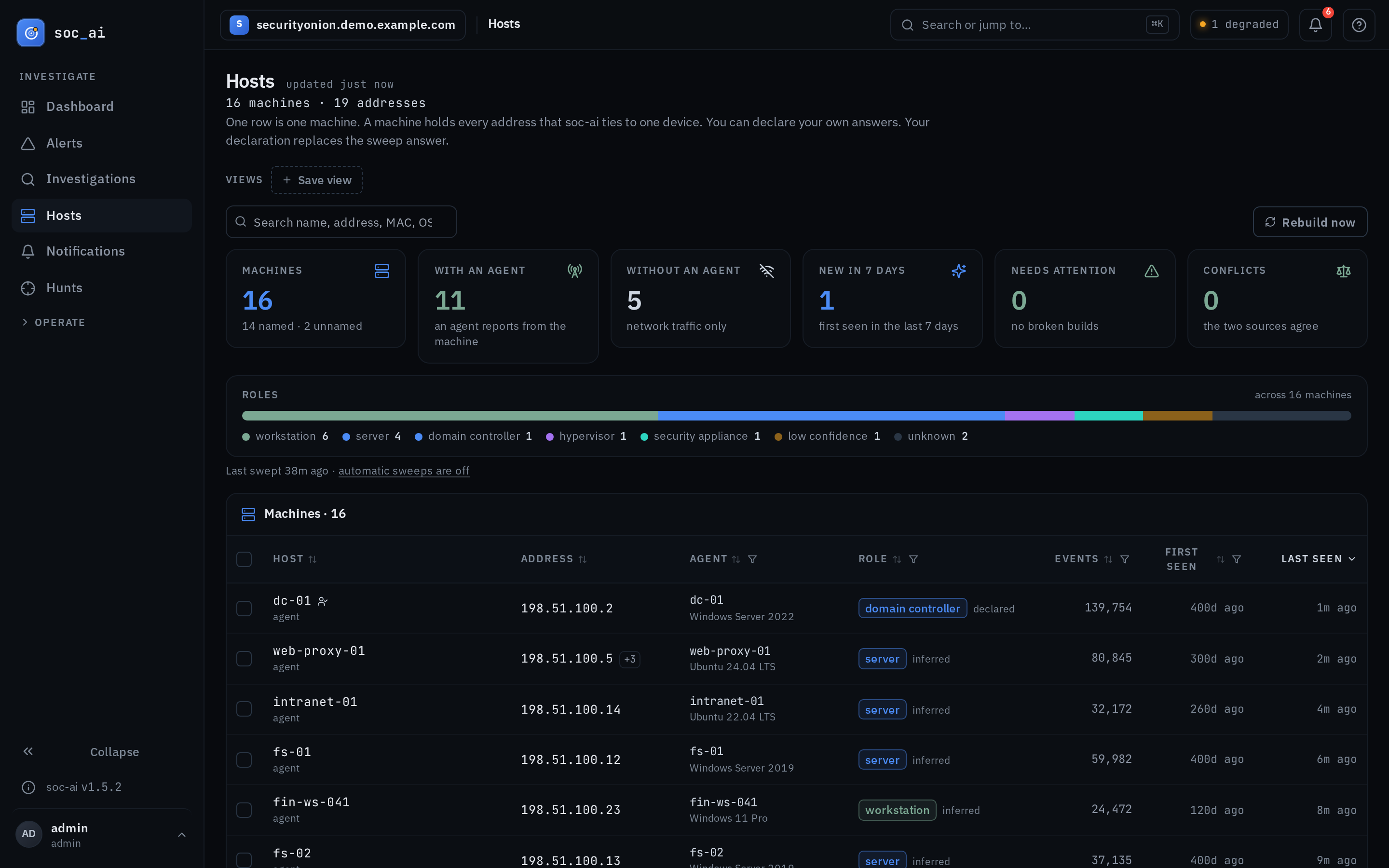
Task: Expand the admin user menu chevron
Action: (x=181, y=835)
